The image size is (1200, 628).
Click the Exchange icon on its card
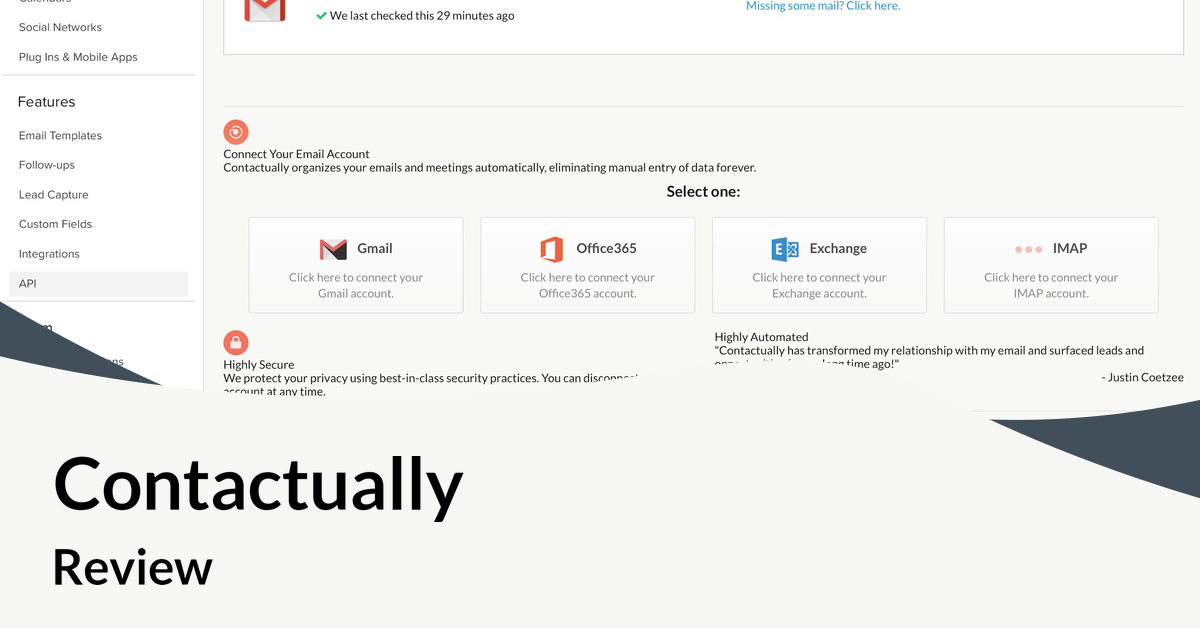pos(784,248)
